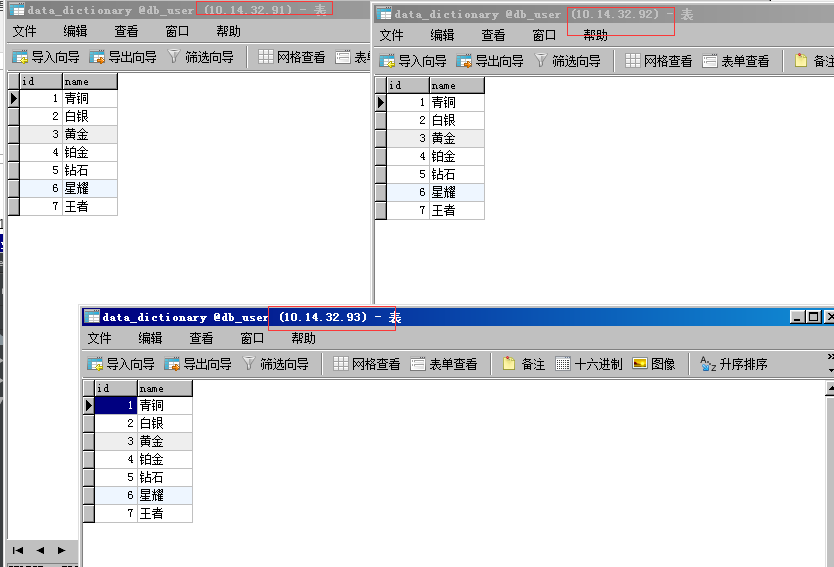Viewport: 834px width, 567px height.
Task: Switch to Grid View in 10.14.32.93 window
Action: click(x=366, y=364)
